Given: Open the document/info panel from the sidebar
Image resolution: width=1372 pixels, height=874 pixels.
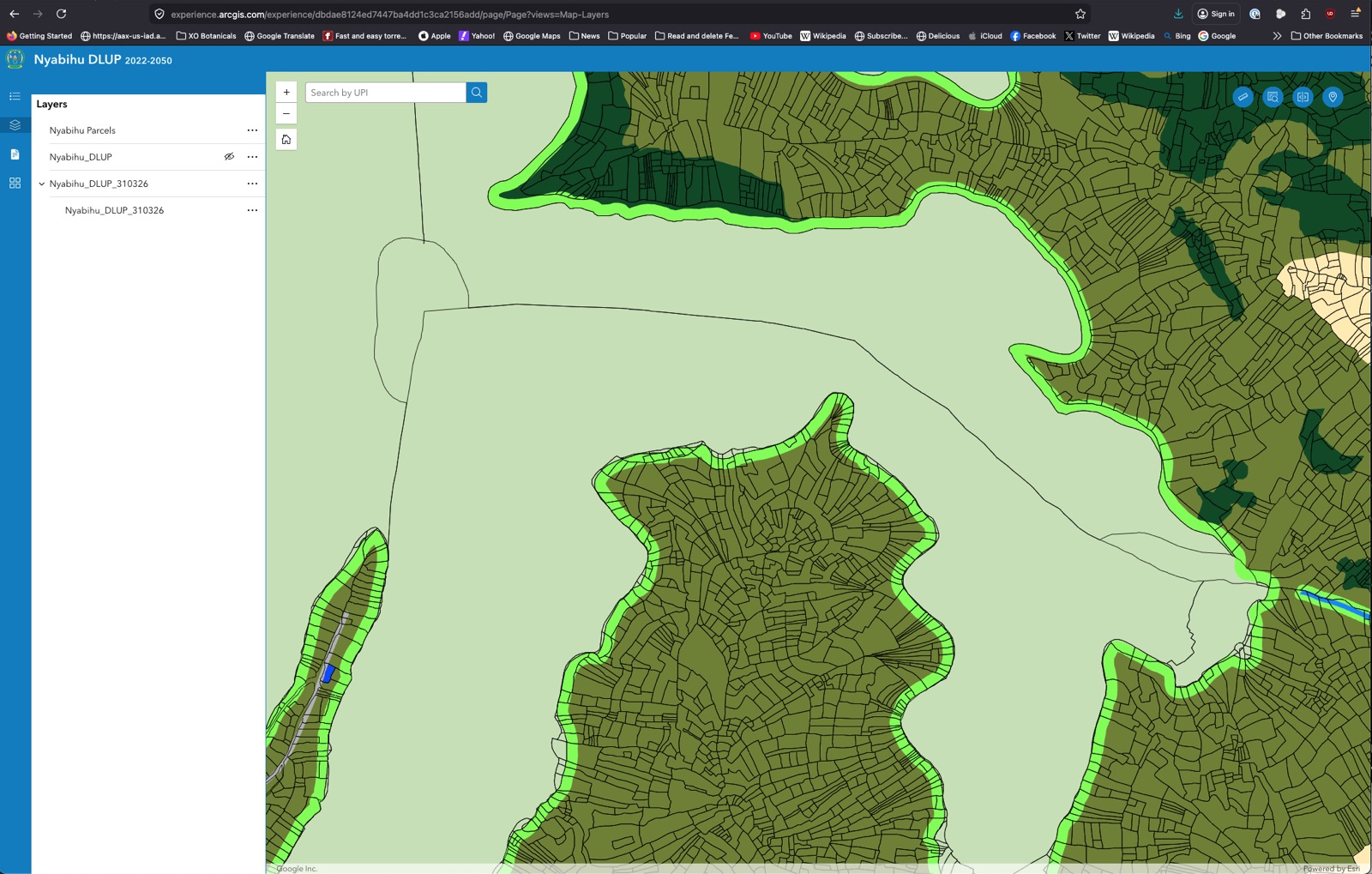Looking at the screenshot, I should pyautogui.click(x=14, y=154).
